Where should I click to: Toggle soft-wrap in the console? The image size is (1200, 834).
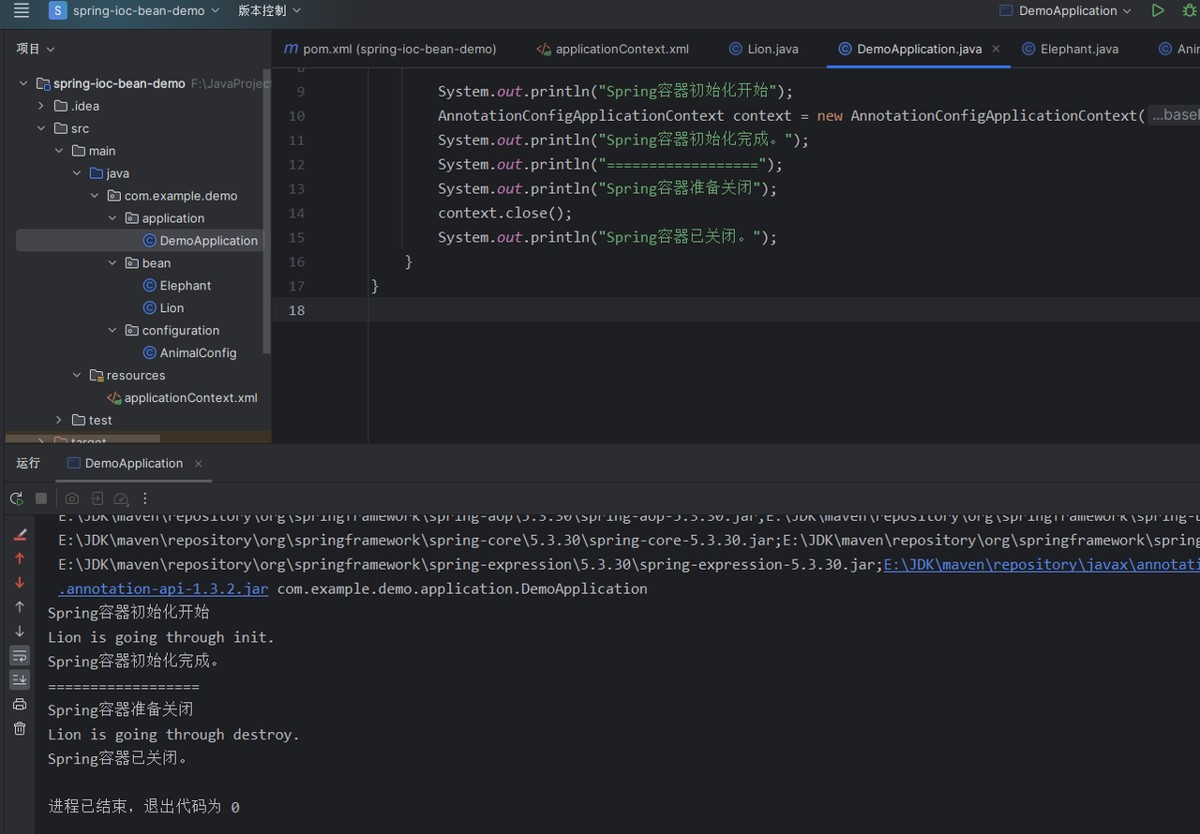pos(19,656)
